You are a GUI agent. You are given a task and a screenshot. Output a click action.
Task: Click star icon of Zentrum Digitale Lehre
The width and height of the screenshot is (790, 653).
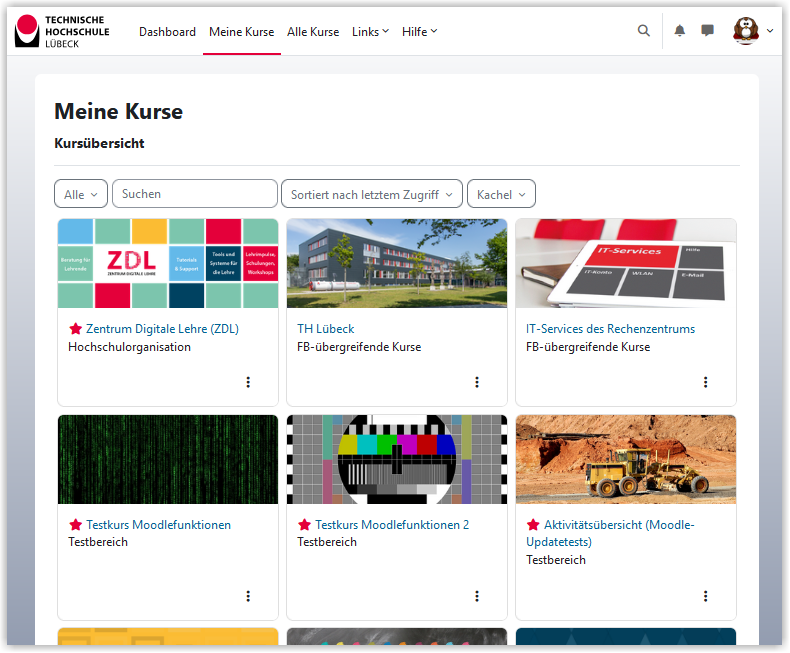click(76, 329)
